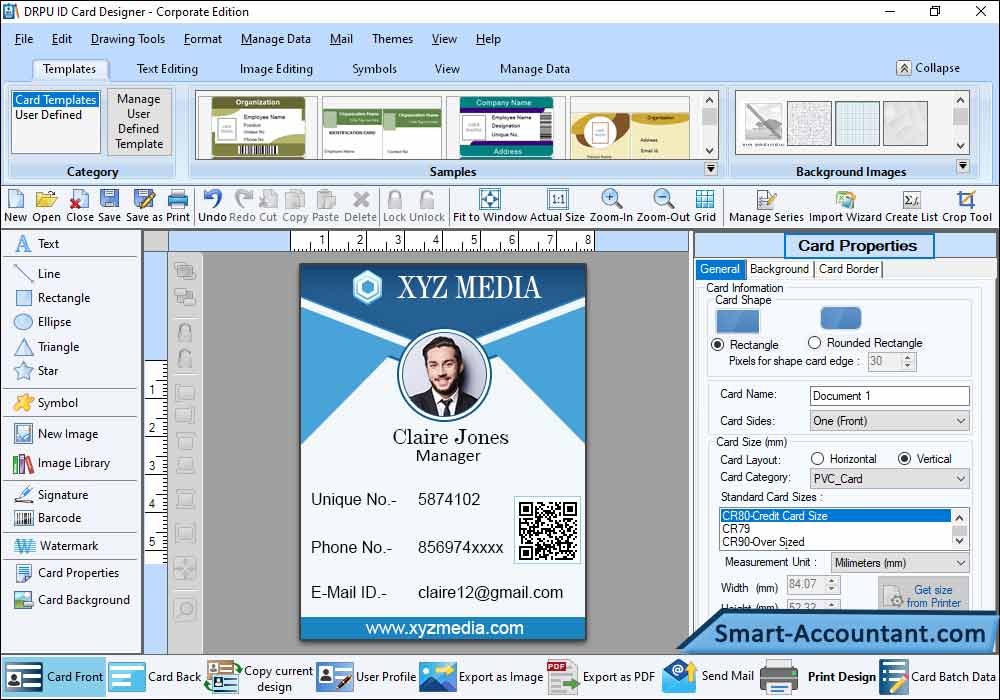Select the Rectangle card shape radio button

point(717,345)
